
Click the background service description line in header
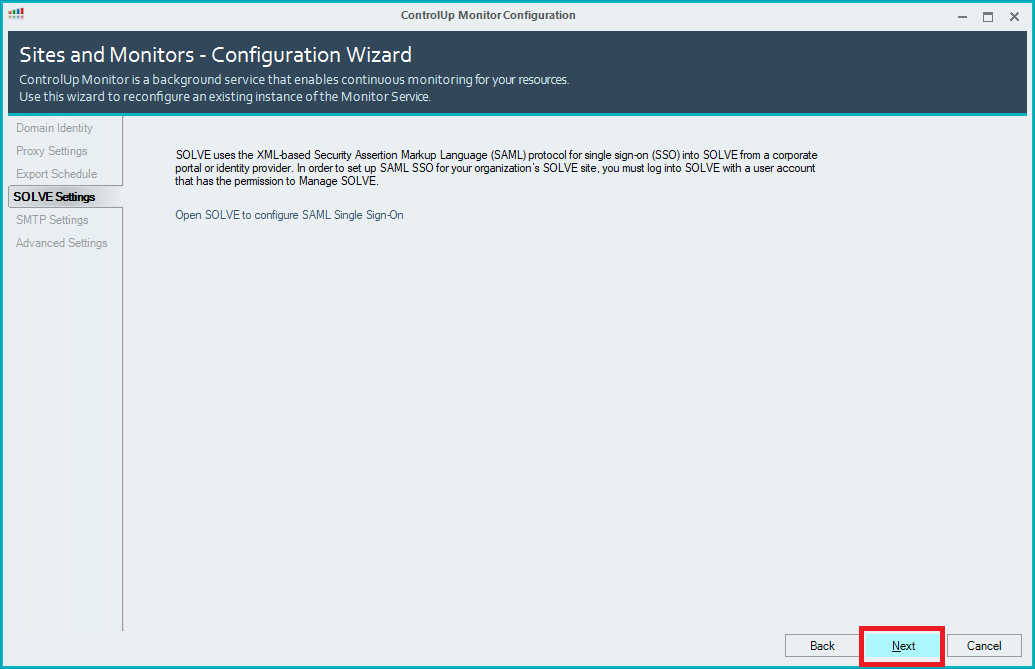tap(294, 80)
